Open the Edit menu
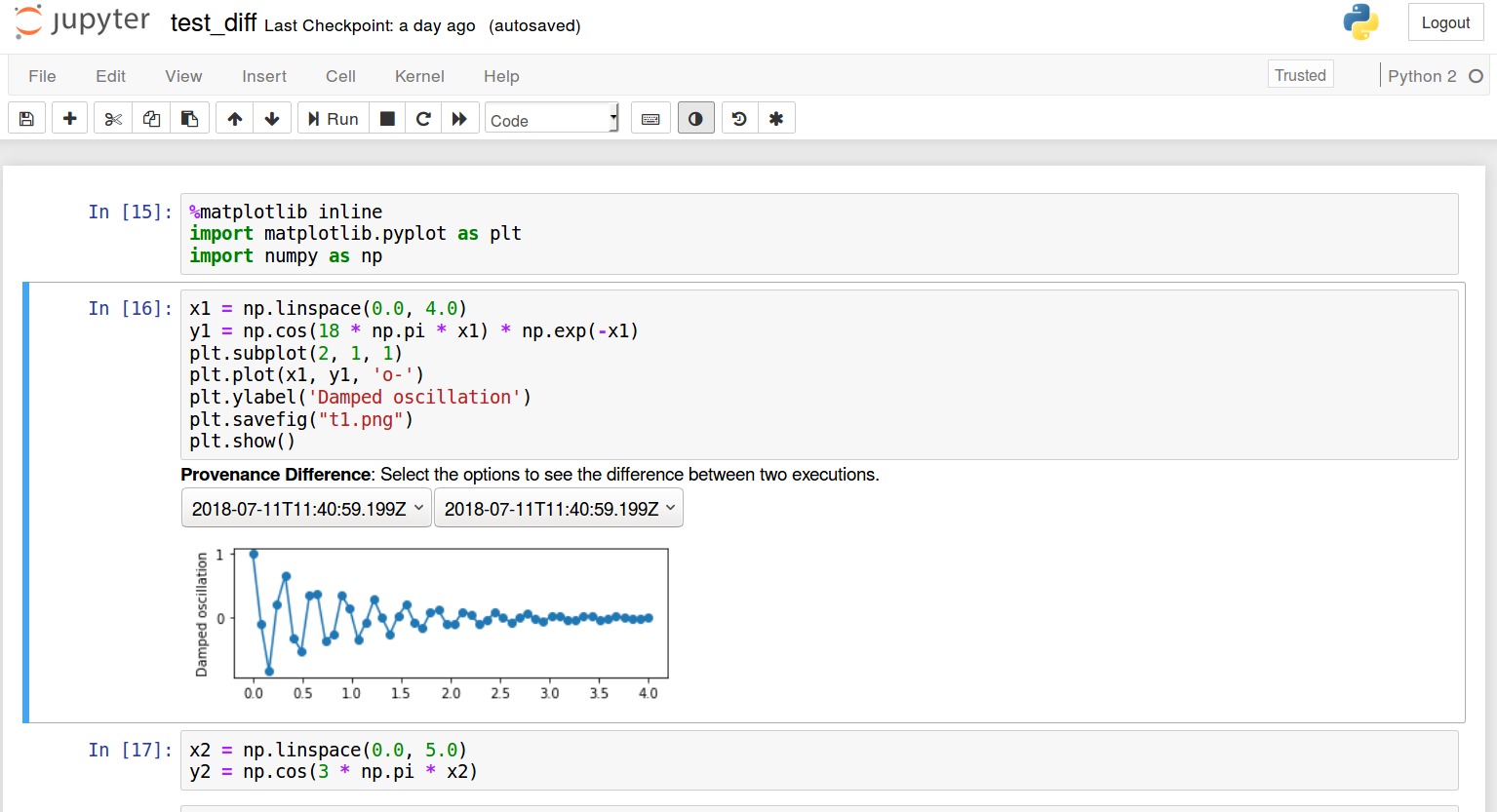1497x812 pixels. tap(110, 76)
